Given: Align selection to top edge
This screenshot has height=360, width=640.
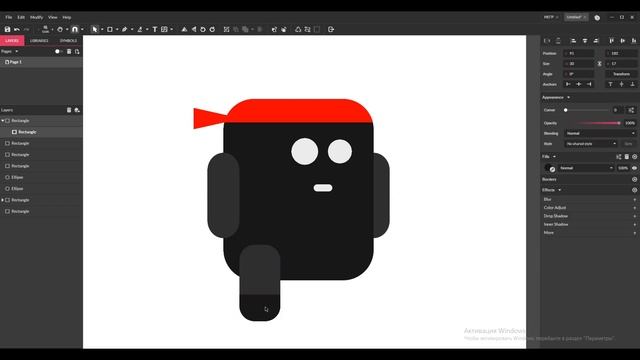Looking at the screenshot, I should tap(611, 41).
